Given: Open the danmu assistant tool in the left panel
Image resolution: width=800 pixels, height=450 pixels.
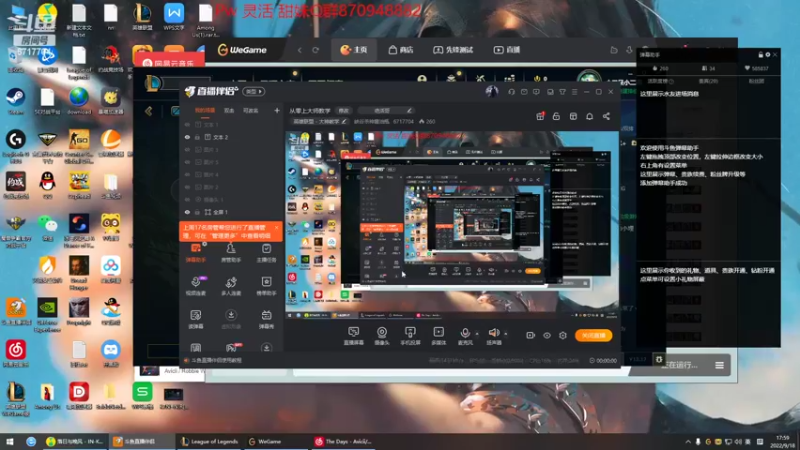Looking at the screenshot, I should 196,253.
